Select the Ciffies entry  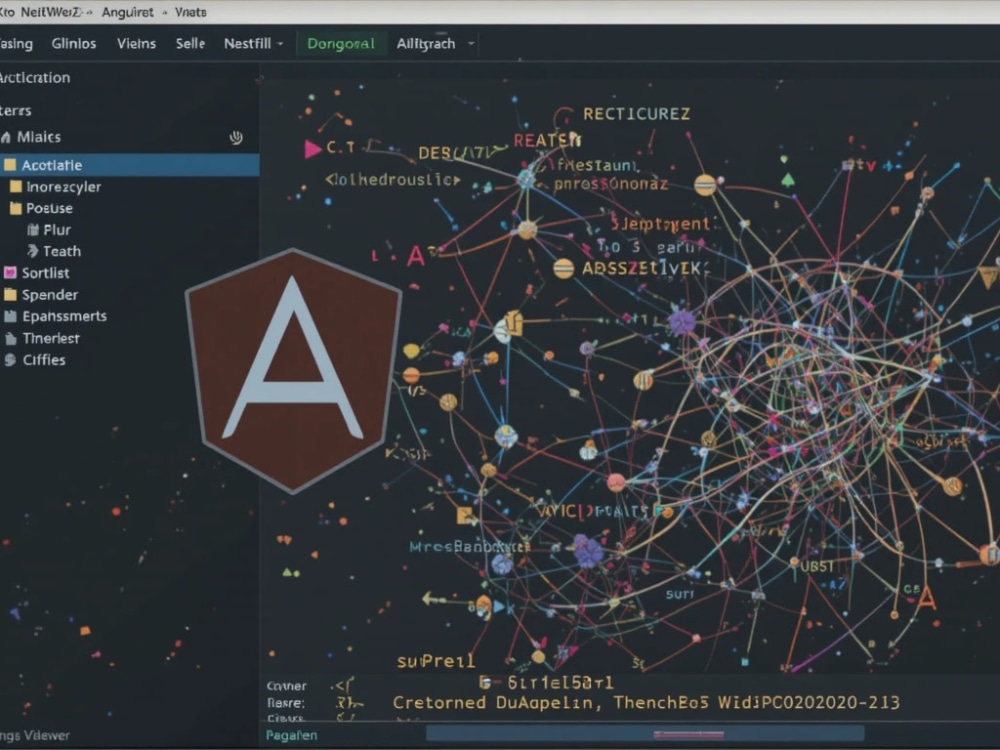coord(44,360)
